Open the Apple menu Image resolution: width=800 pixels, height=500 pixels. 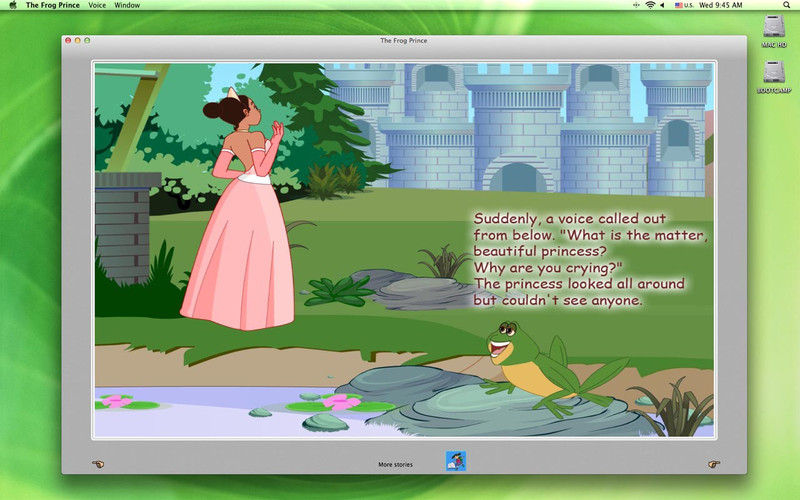[x=9, y=5]
